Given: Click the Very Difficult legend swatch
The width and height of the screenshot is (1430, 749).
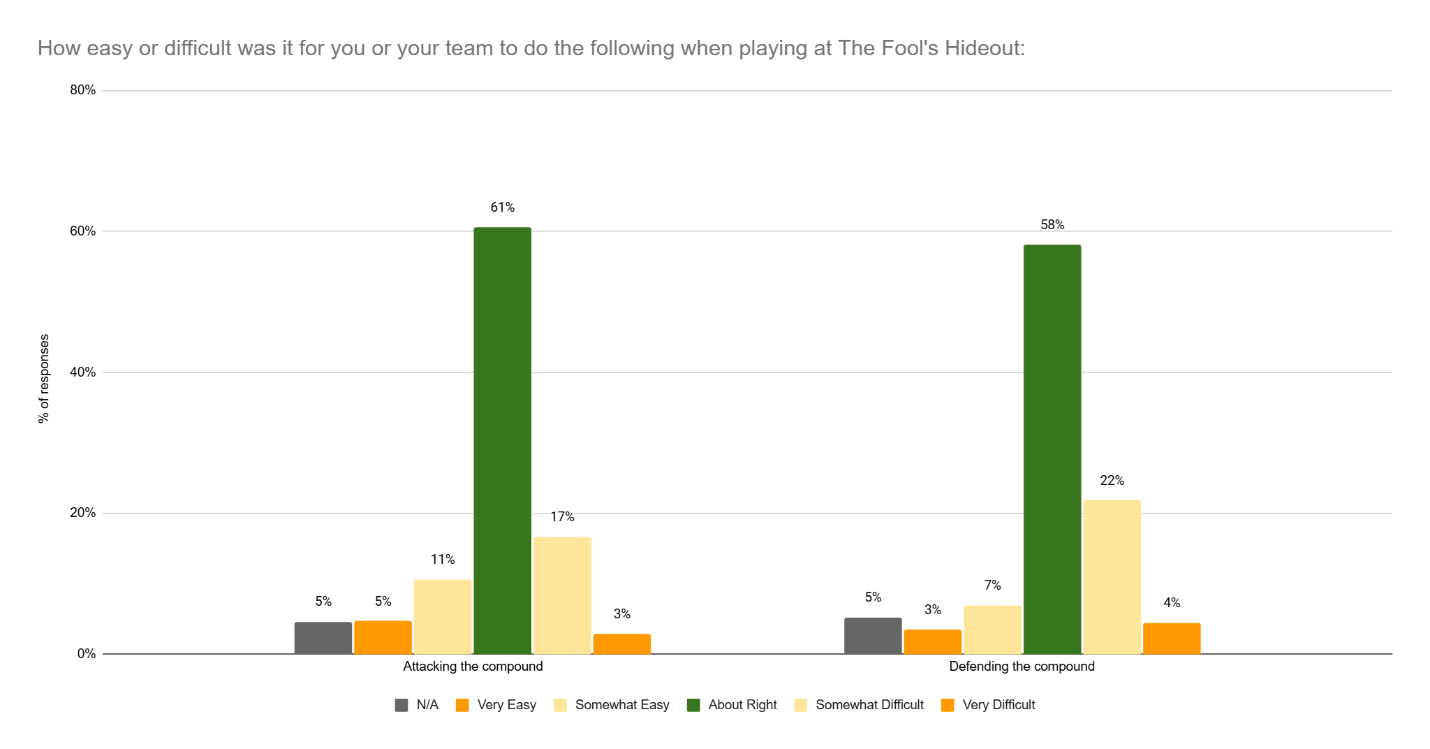Looking at the screenshot, I should [x=947, y=705].
